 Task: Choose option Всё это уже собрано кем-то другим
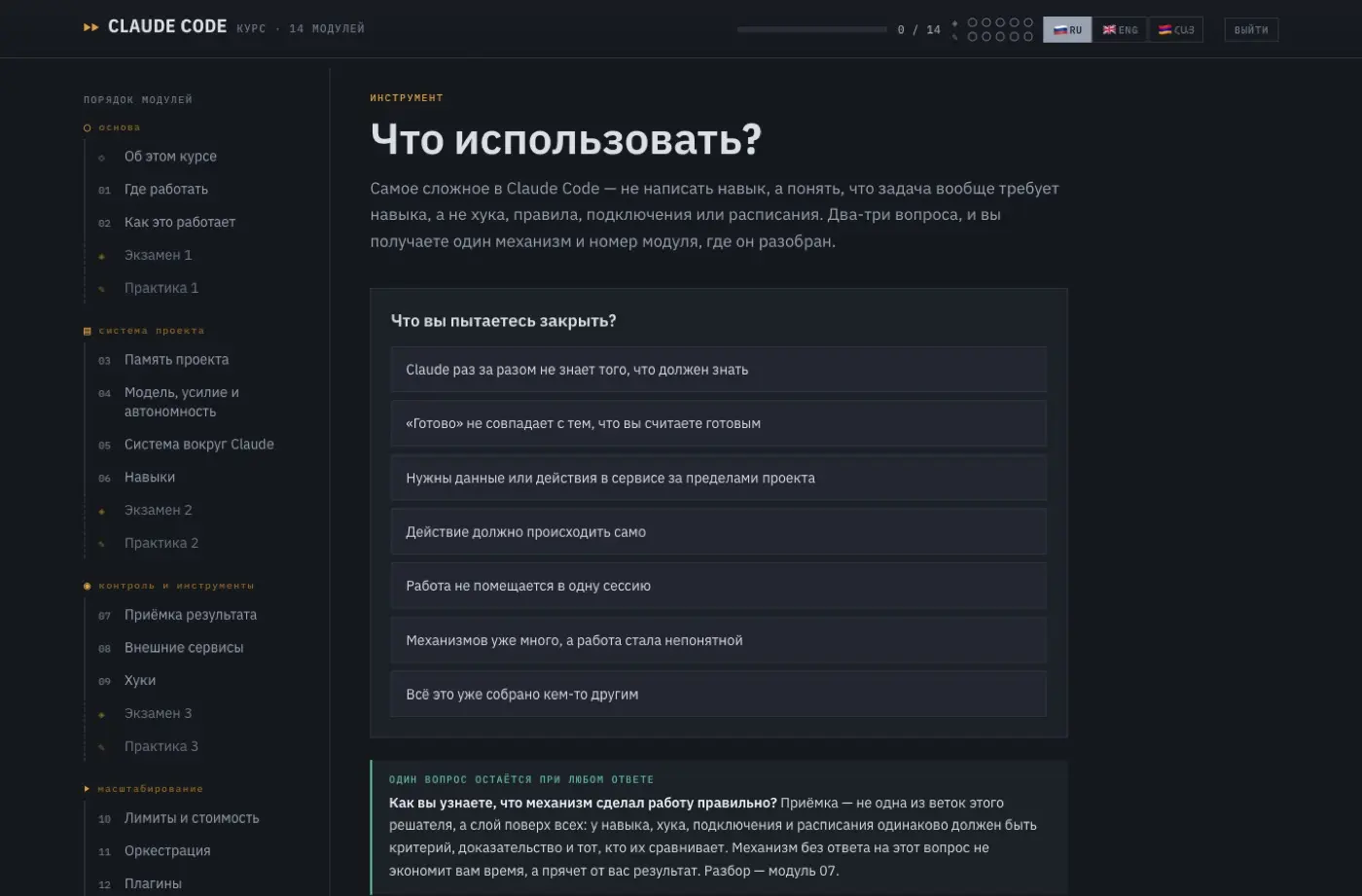(x=718, y=695)
